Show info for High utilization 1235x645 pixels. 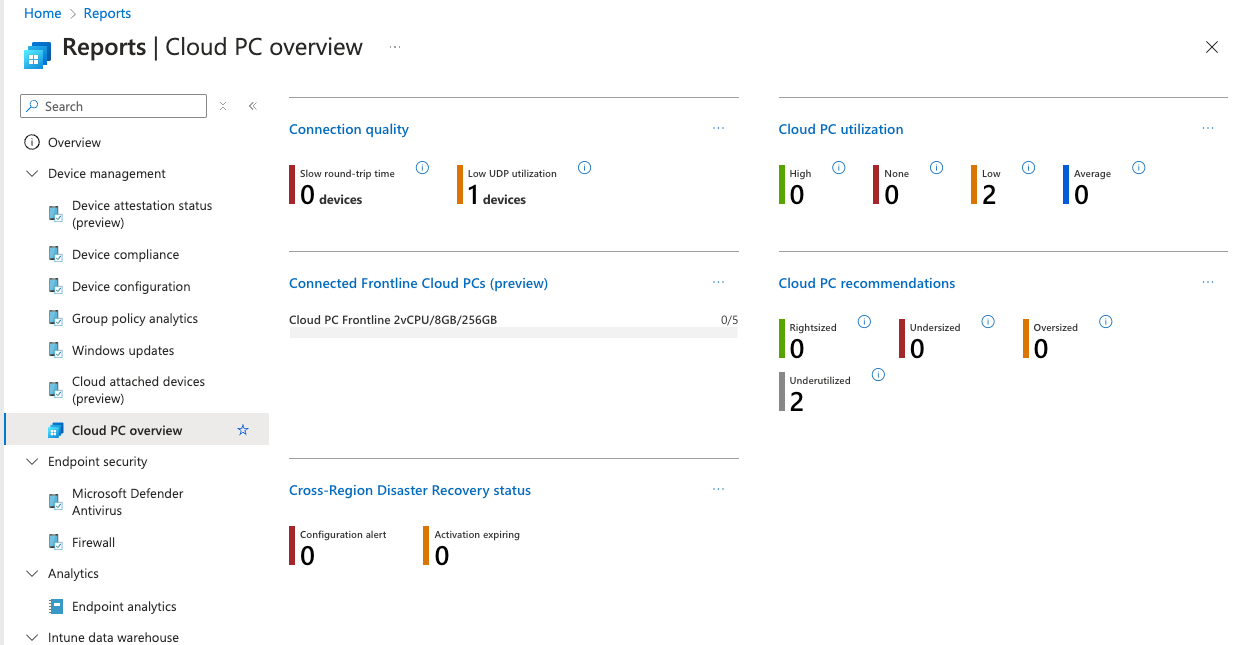839,168
